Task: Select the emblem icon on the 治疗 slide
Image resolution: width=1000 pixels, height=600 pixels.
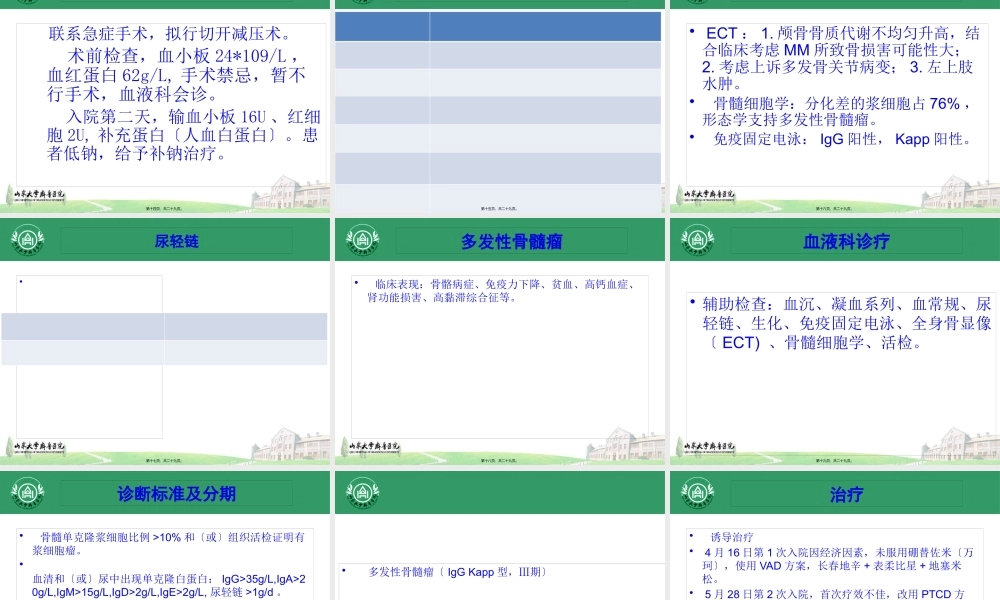Action: 697,492
